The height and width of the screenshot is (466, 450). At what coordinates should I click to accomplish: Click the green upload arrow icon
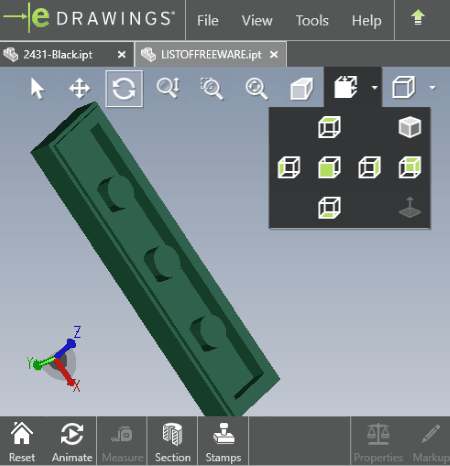pyautogui.click(x=418, y=18)
